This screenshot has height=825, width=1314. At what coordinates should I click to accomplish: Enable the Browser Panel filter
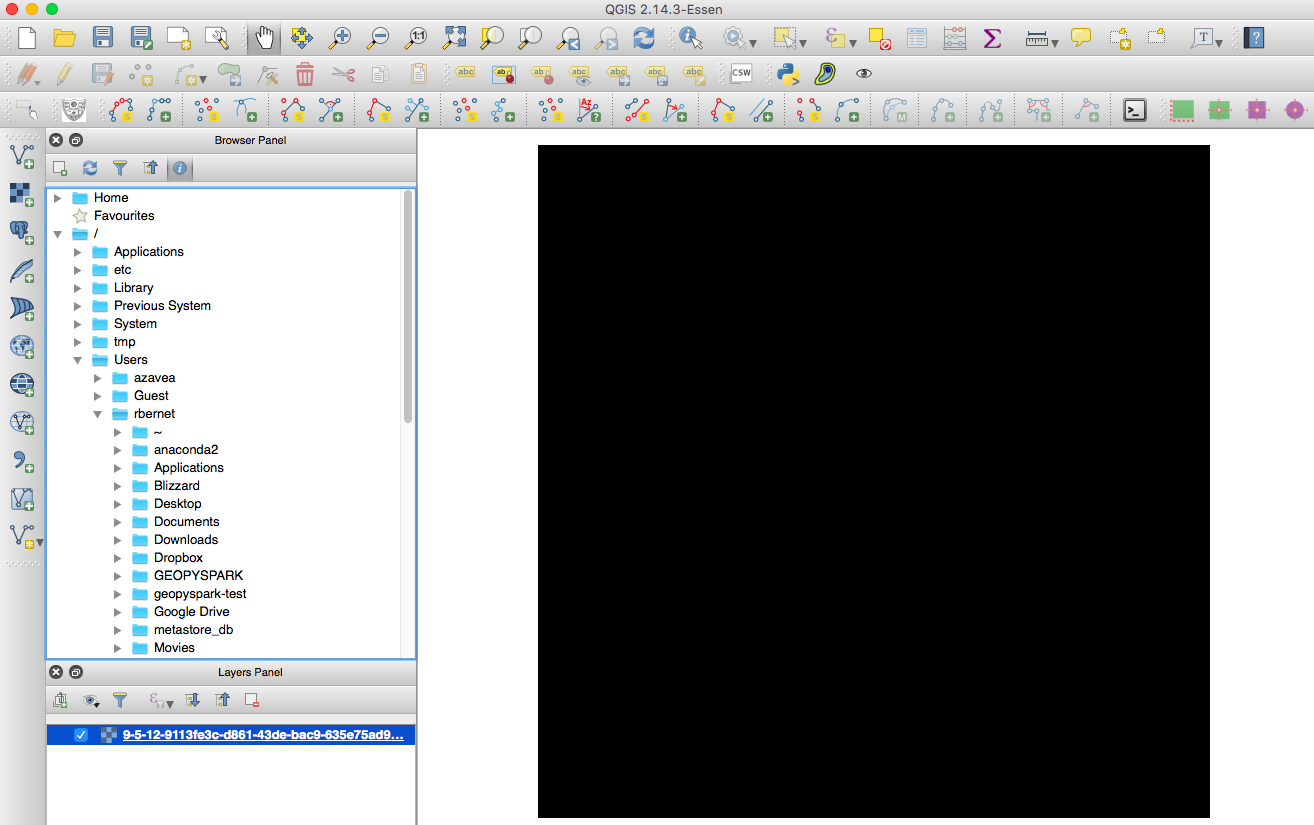[120, 168]
